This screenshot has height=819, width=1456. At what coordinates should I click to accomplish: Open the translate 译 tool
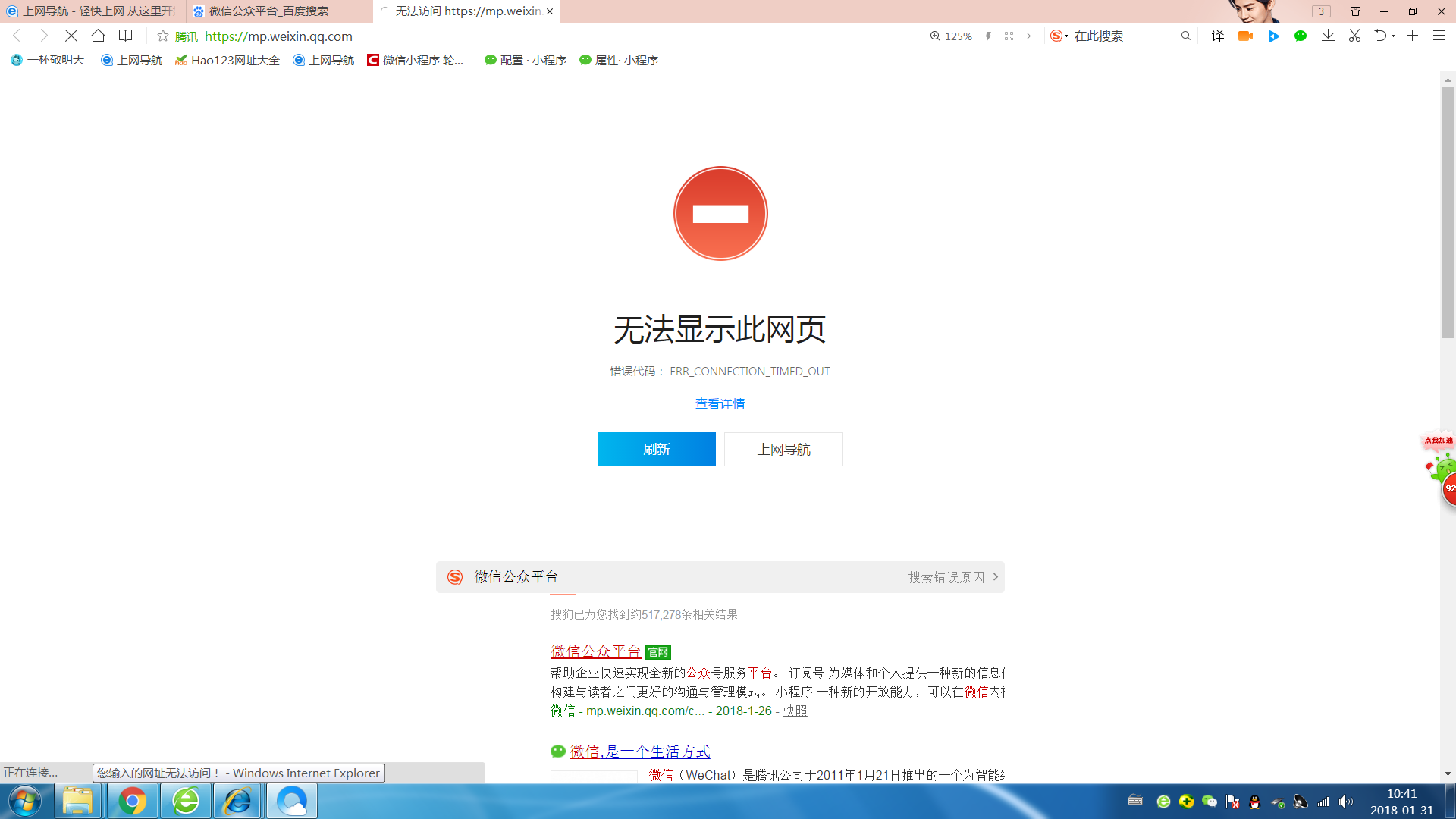pos(1218,36)
